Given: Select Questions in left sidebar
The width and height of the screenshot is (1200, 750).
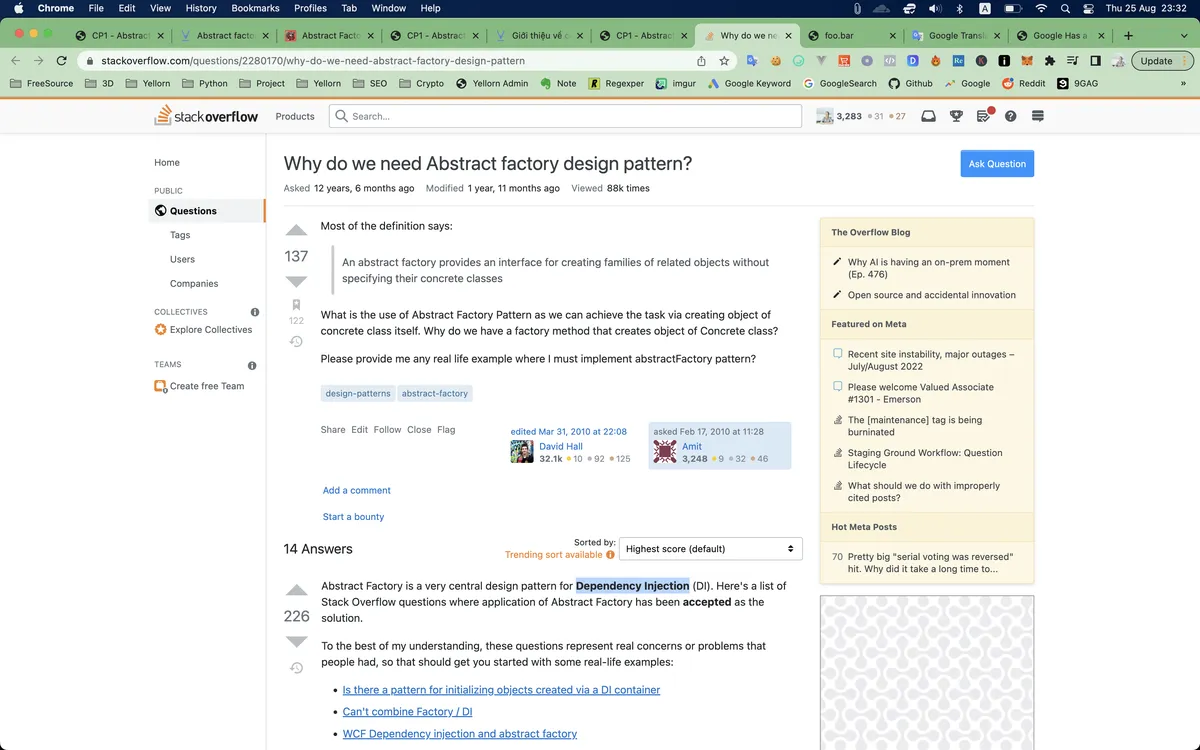Looking at the screenshot, I should (x=208, y=211).
